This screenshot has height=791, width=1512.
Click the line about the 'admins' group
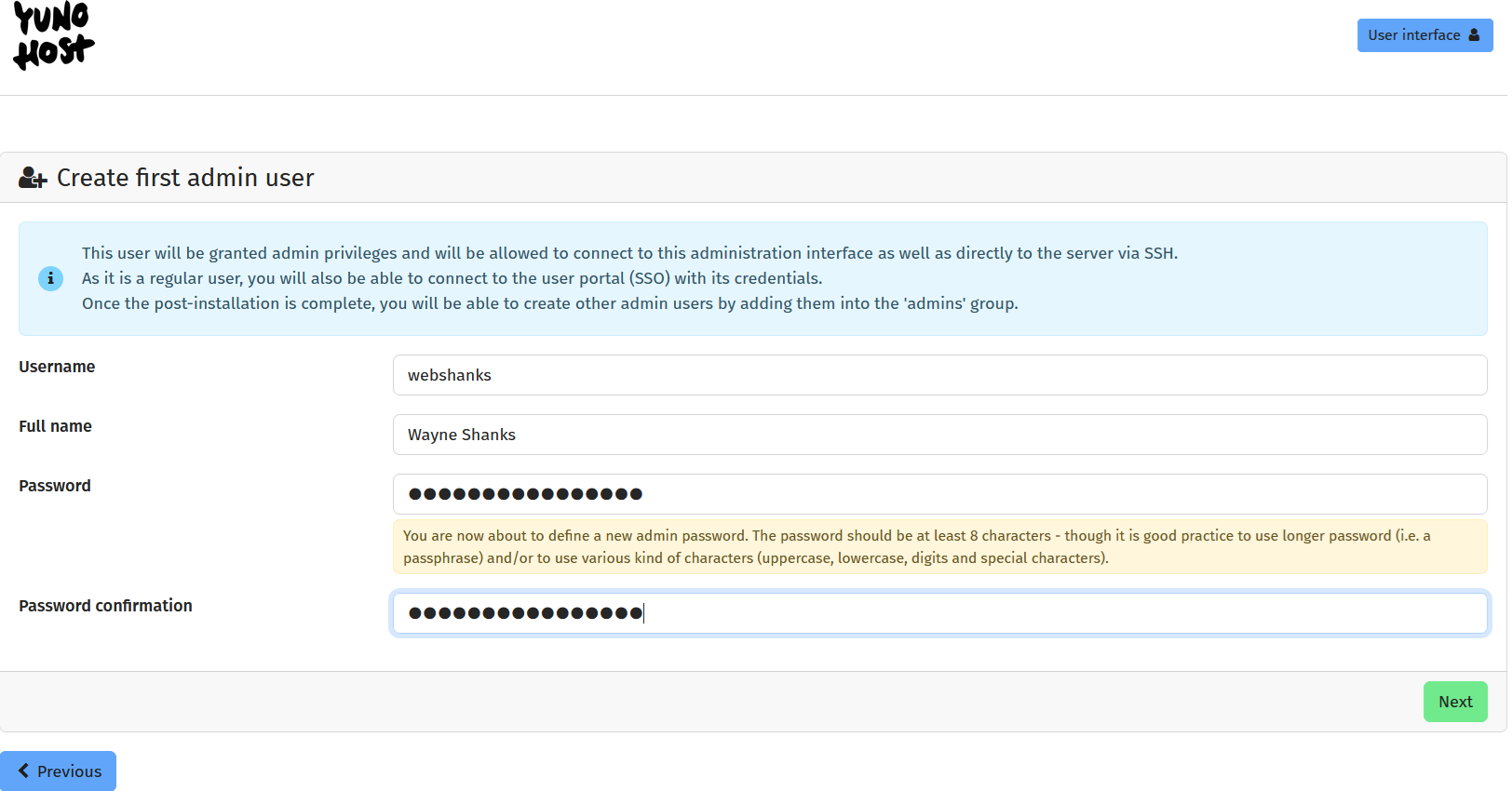(549, 303)
